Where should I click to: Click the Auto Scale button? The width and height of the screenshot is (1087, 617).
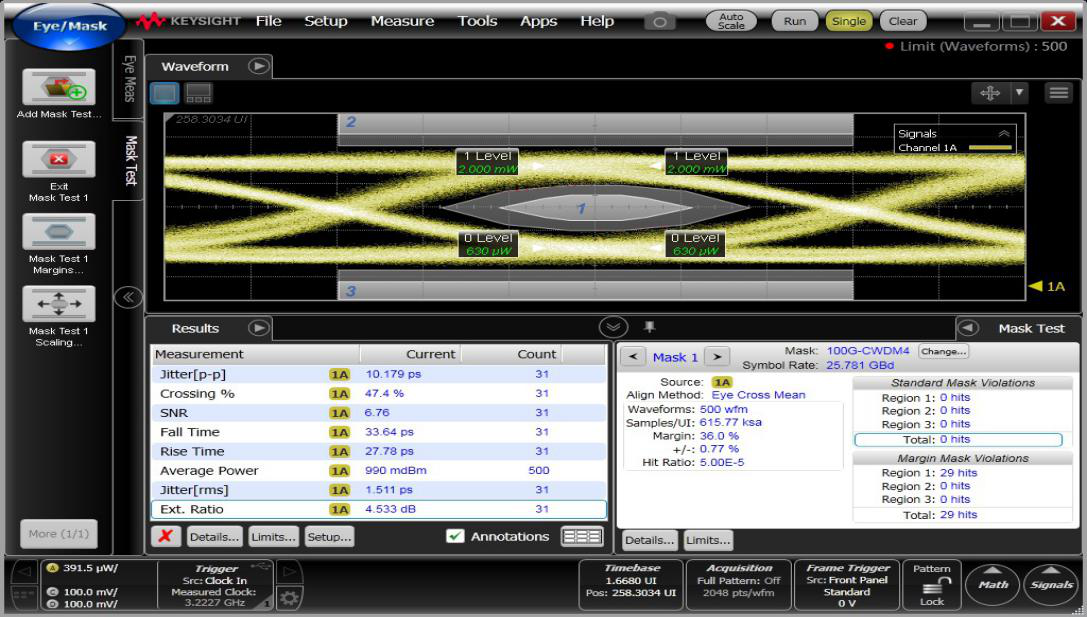tap(731, 21)
